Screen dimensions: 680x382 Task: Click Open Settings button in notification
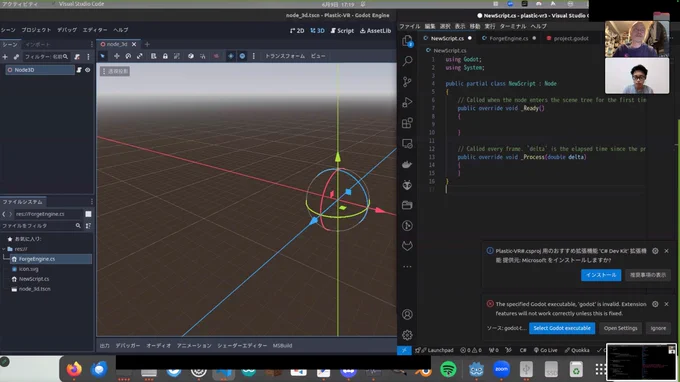point(621,328)
